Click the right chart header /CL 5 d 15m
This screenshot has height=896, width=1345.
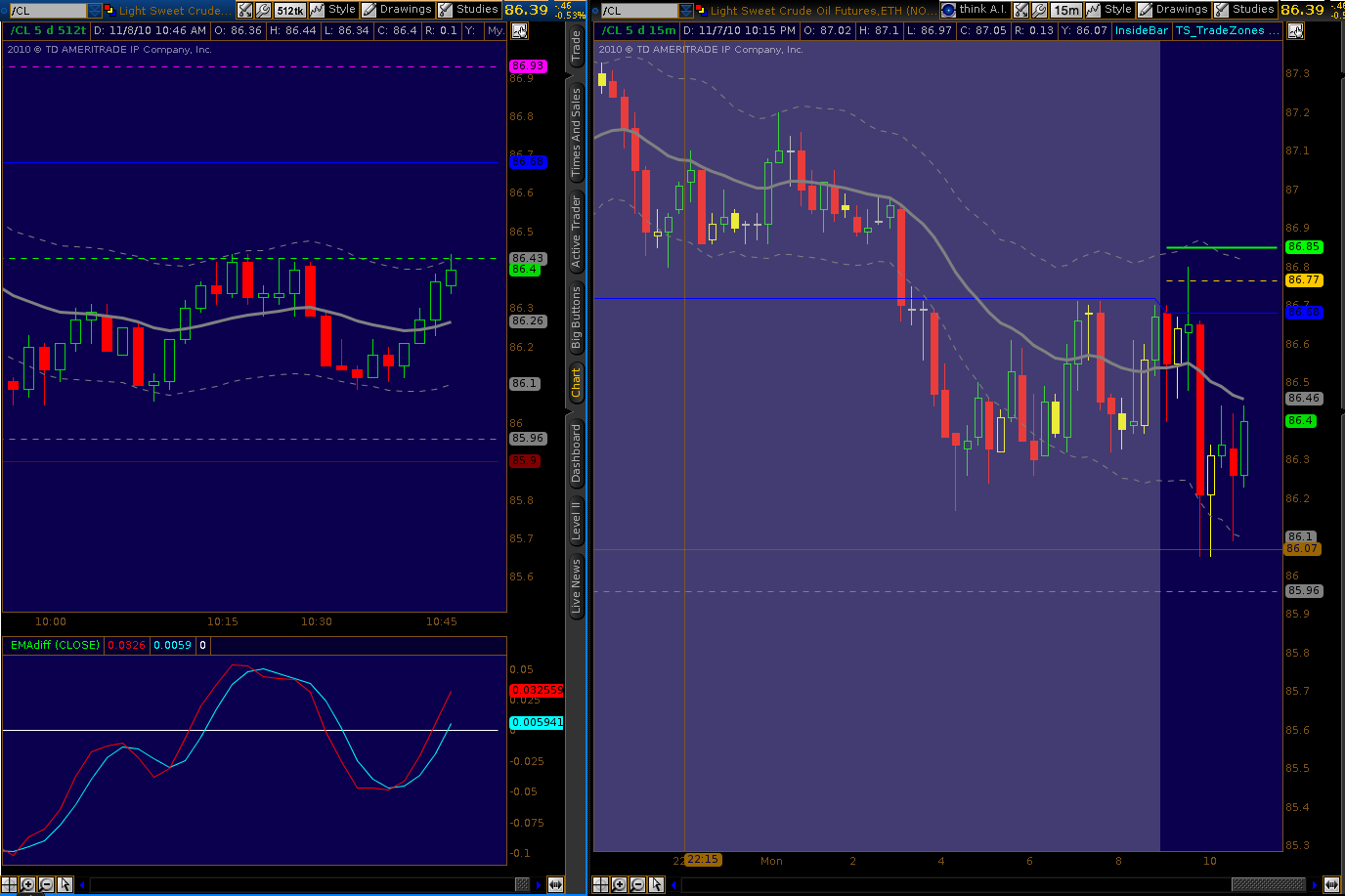click(638, 30)
